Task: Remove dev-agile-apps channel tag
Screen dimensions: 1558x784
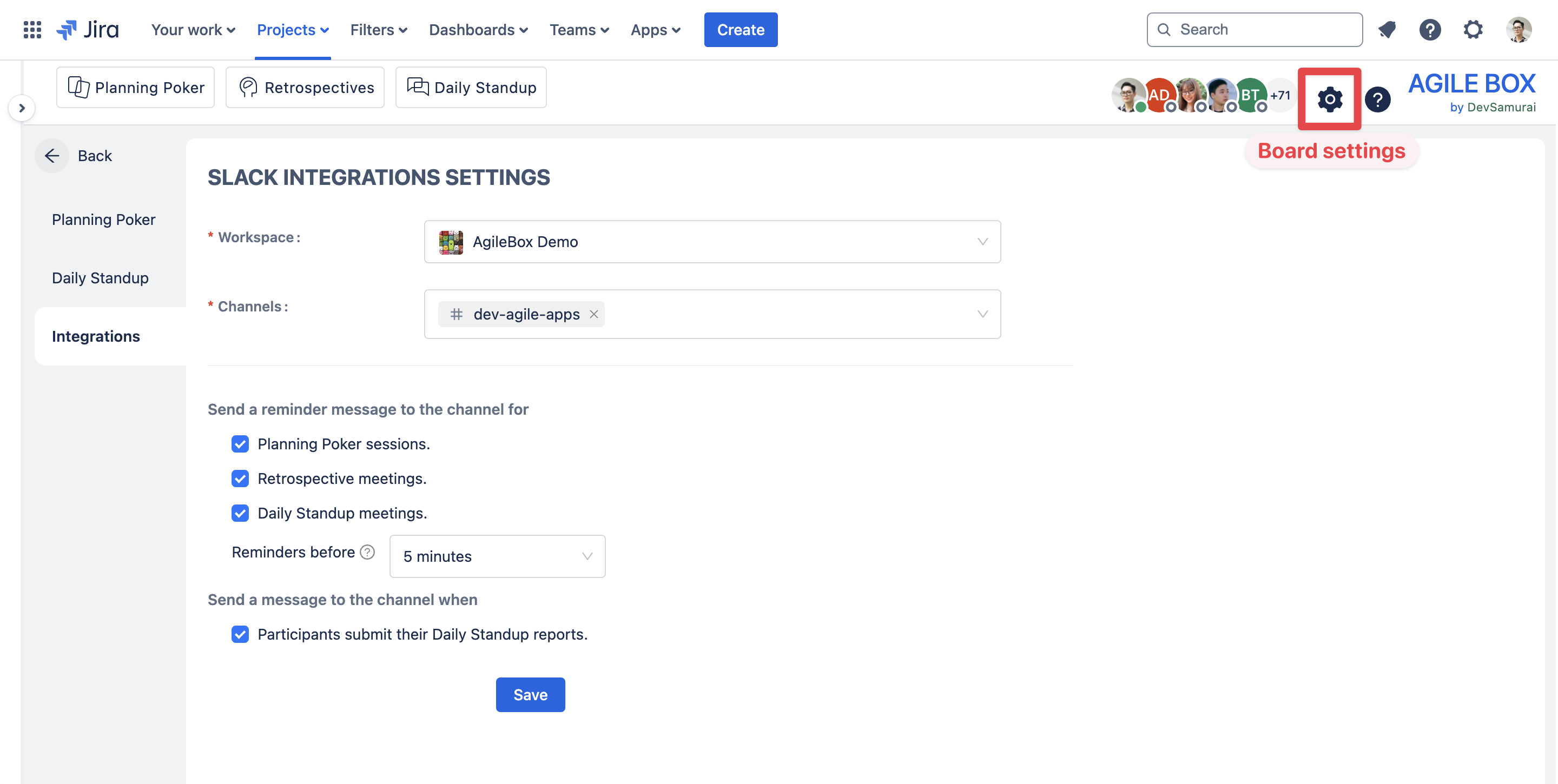Action: [x=594, y=314]
